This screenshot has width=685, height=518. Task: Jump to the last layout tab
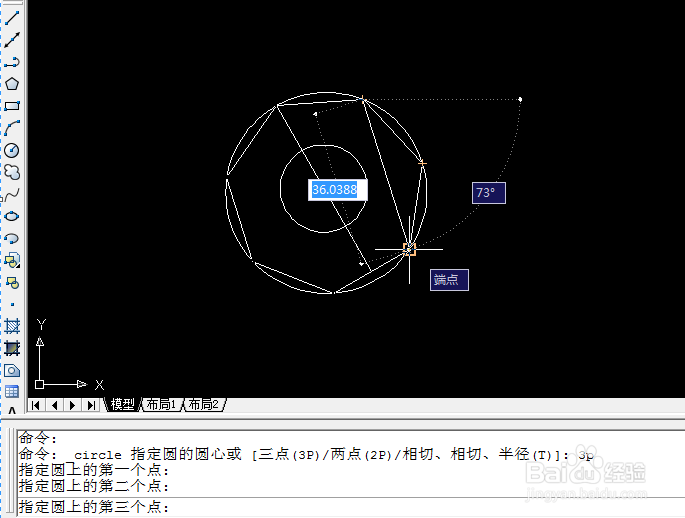[x=91, y=405]
